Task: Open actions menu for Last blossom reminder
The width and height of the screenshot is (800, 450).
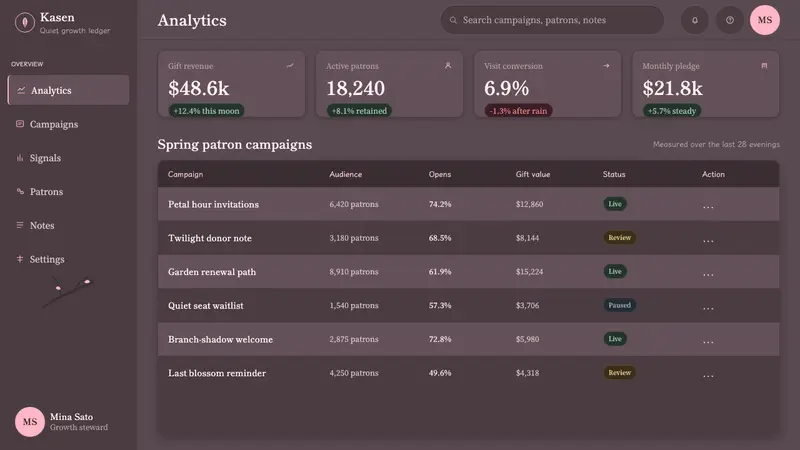Action: coord(708,374)
